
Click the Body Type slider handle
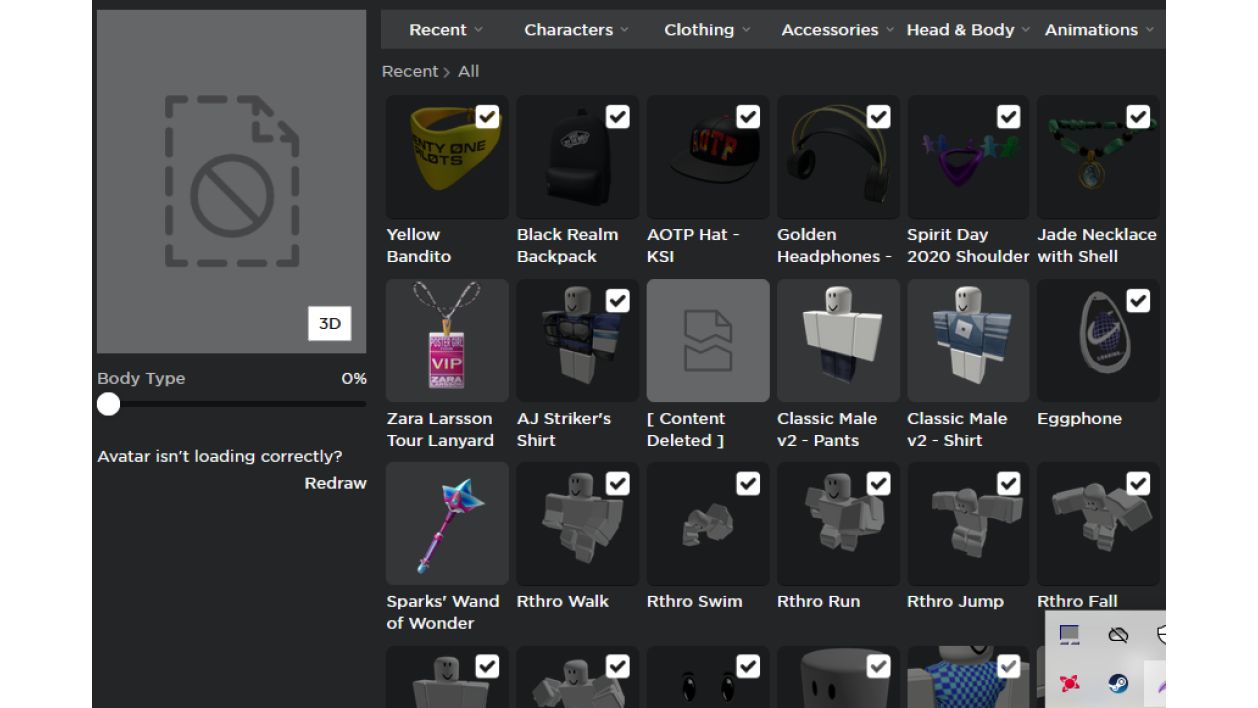pyautogui.click(x=109, y=404)
